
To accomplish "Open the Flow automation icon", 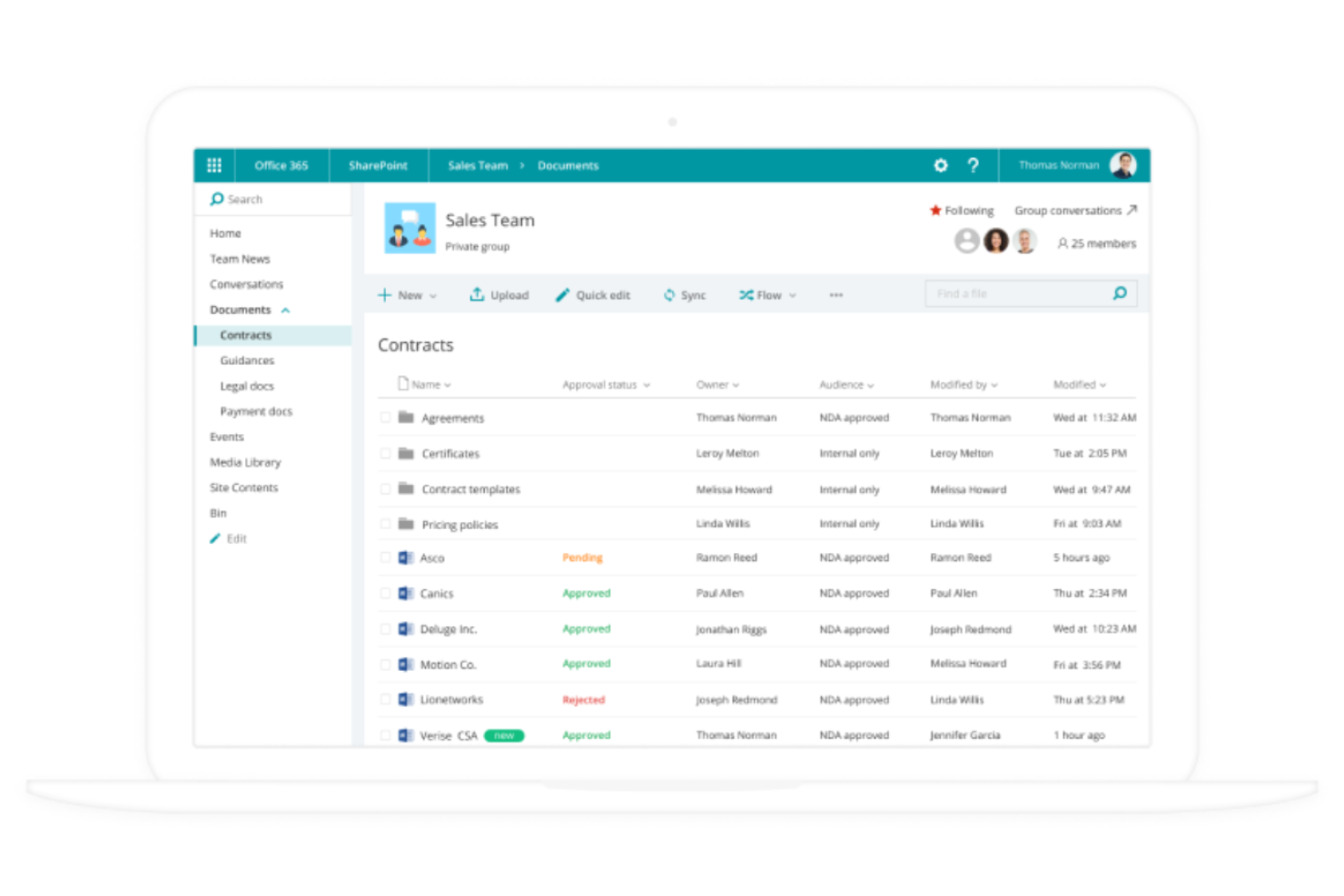I will pyautogui.click(x=746, y=294).
